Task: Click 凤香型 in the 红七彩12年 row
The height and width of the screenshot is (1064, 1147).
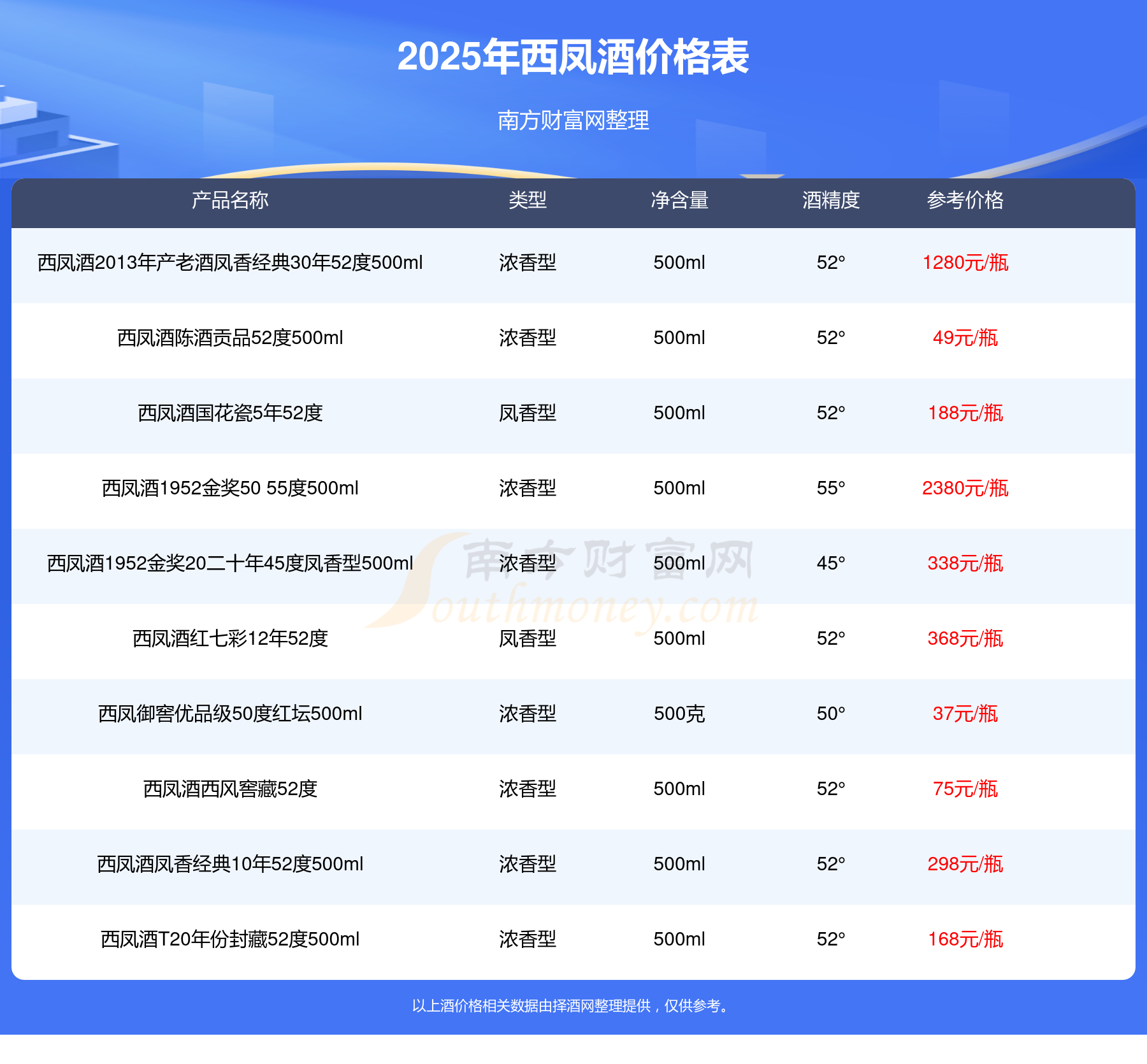Action: point(528,638)
